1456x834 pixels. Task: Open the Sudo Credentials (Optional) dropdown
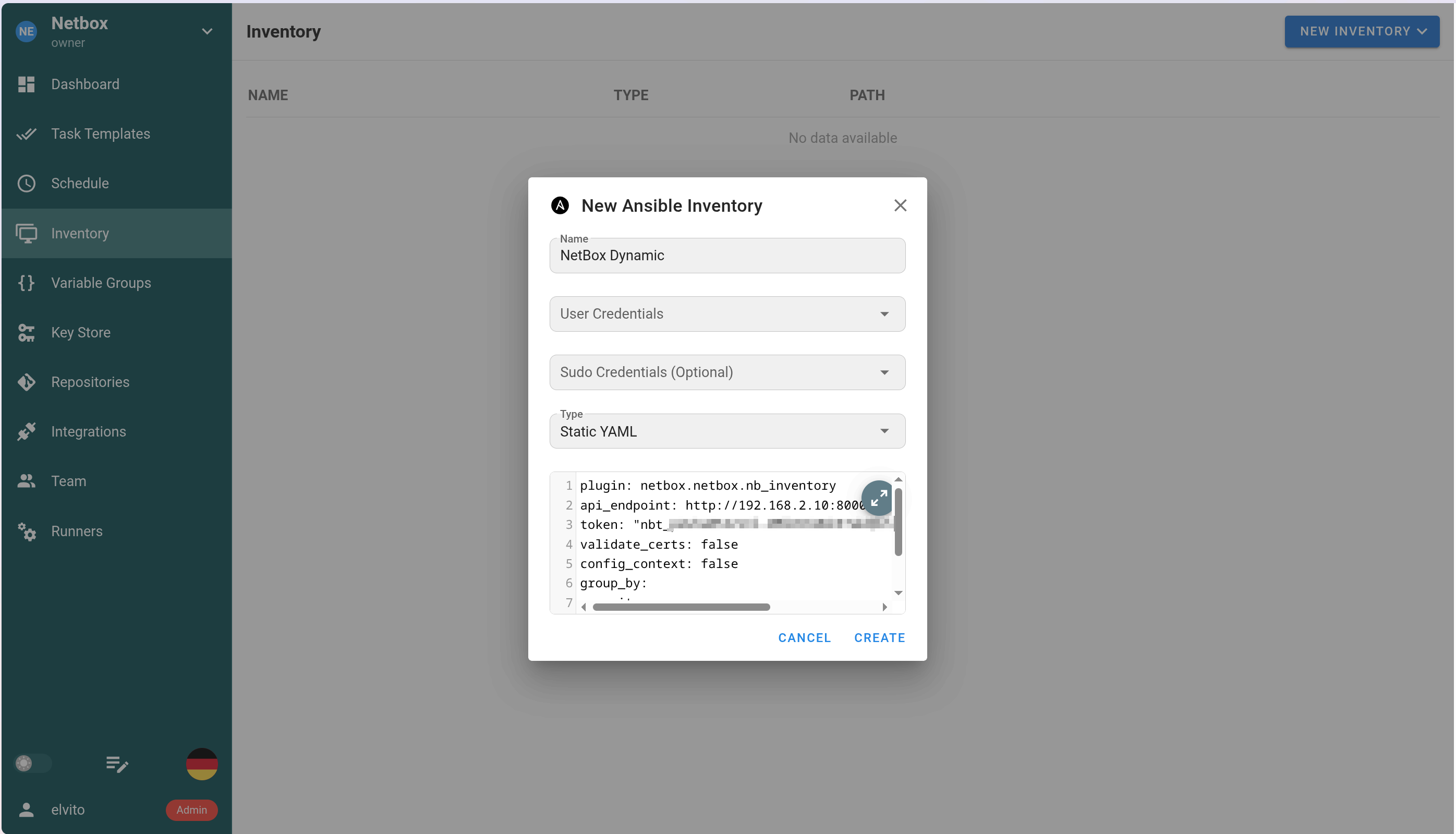click(x=727, y=372)
